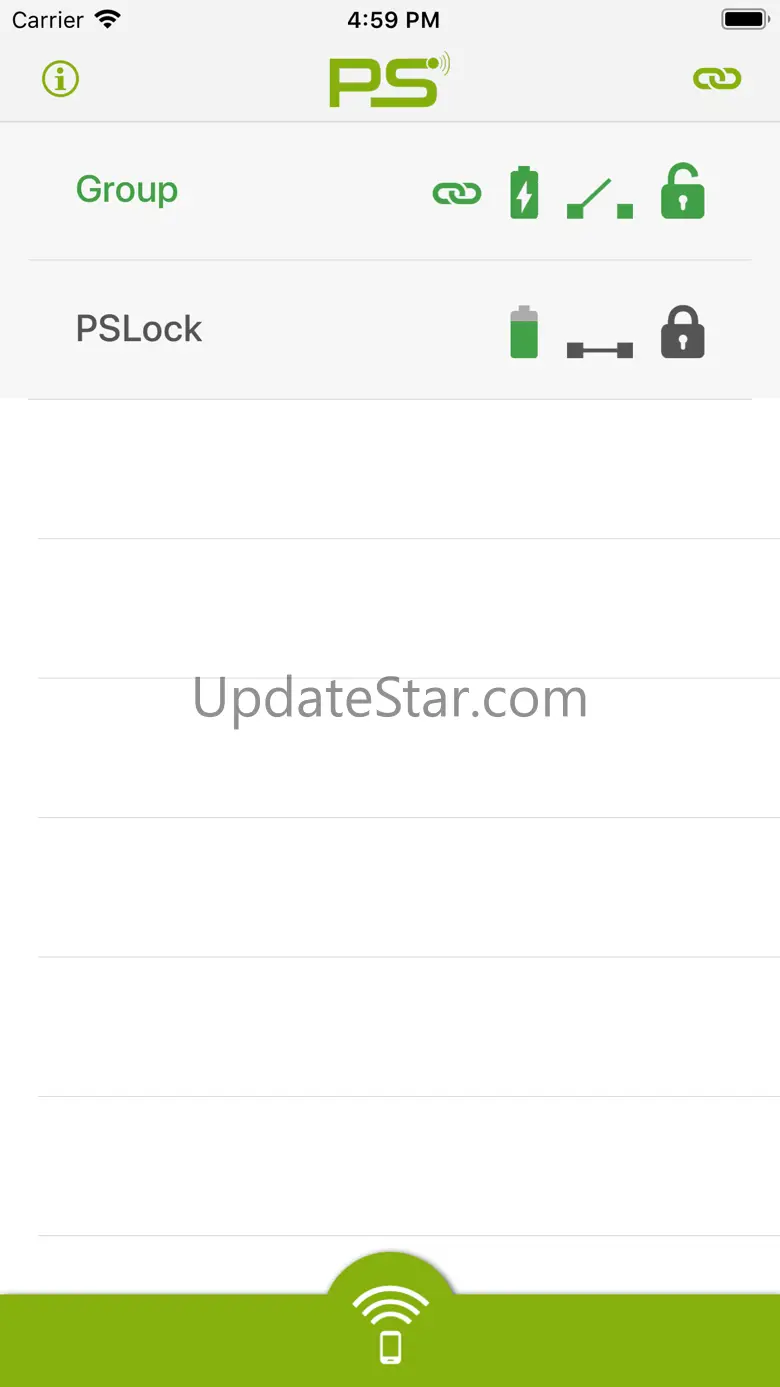Tap the Wi-Fi status bar icon
Screen dimensions: 780x1387
click(107, 19)
